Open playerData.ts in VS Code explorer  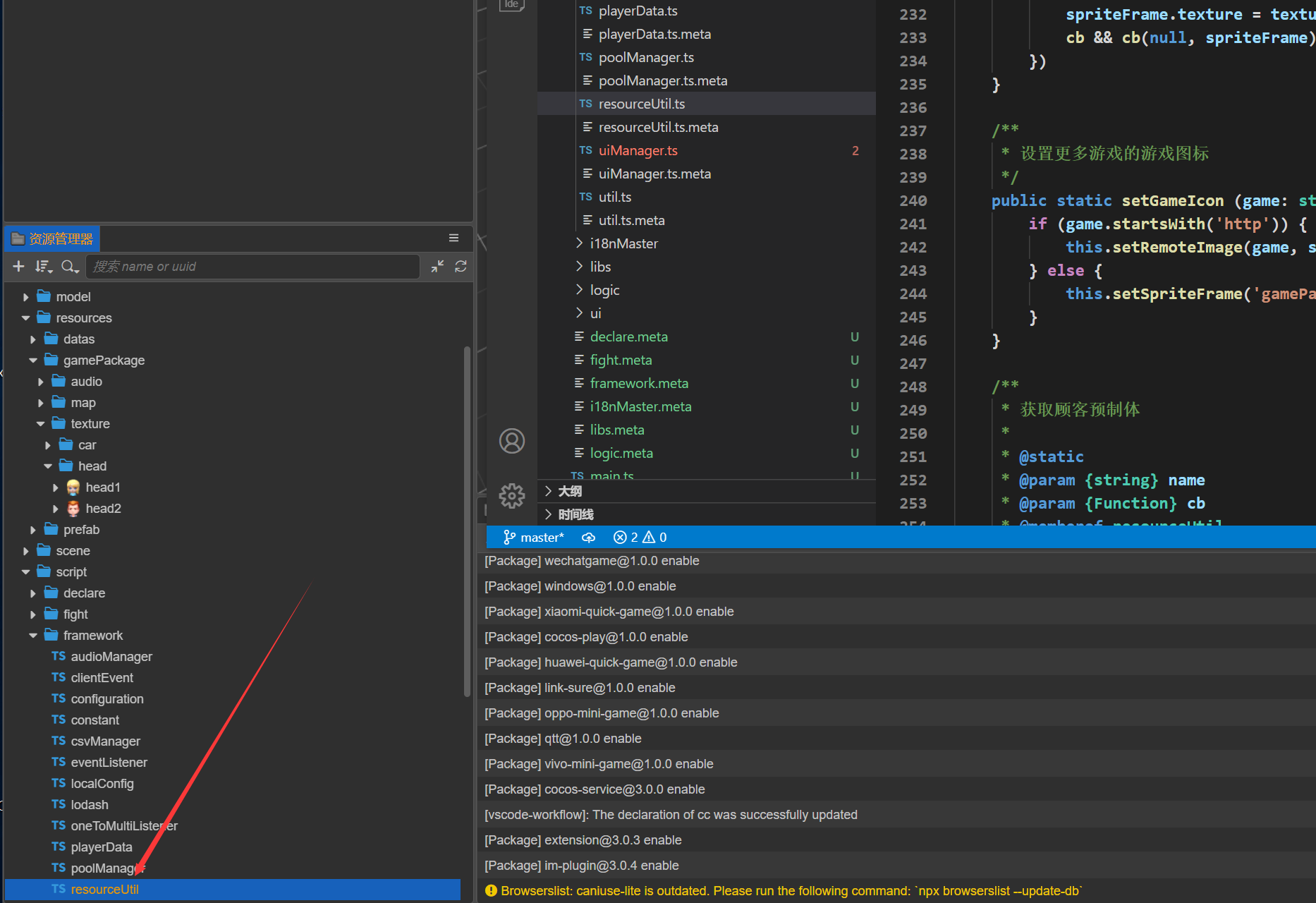click(x=638, y=11)
